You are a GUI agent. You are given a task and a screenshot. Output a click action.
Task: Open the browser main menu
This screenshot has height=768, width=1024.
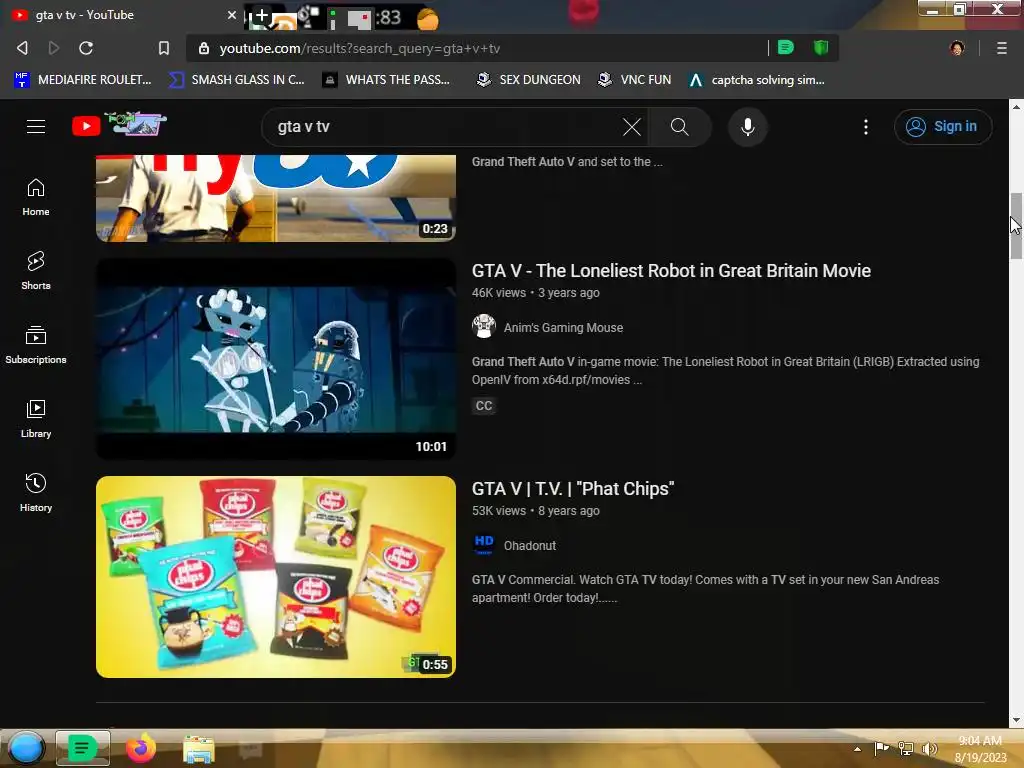[1001, 48]
